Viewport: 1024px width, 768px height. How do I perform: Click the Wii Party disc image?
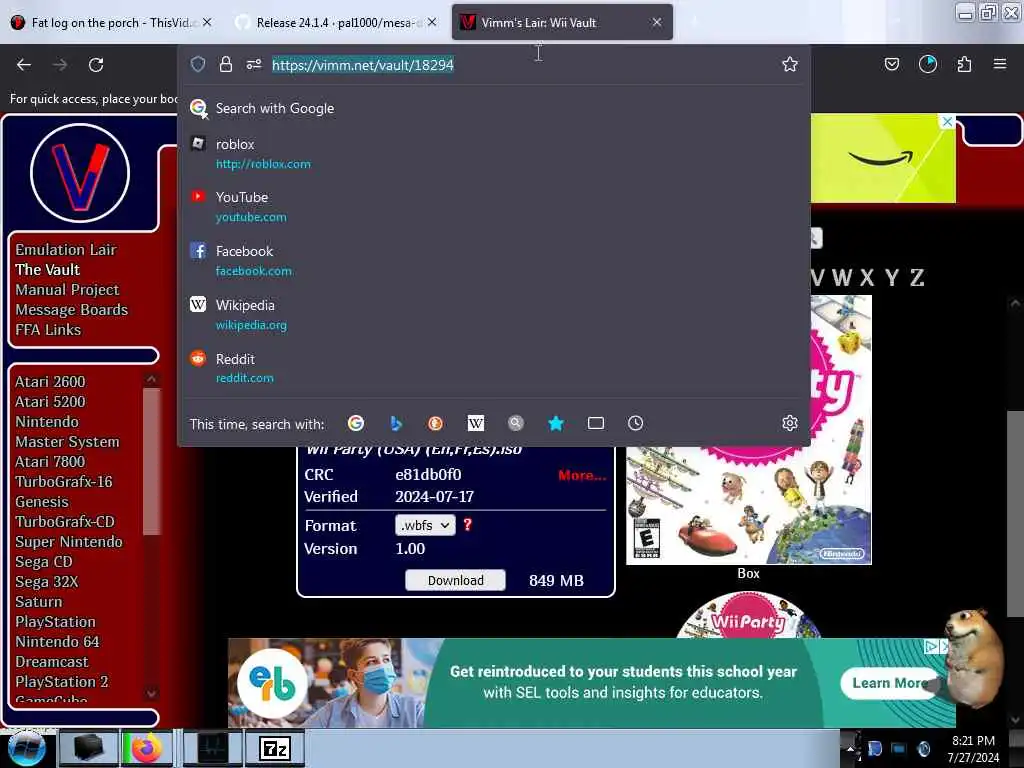click(x=748, y=615)
